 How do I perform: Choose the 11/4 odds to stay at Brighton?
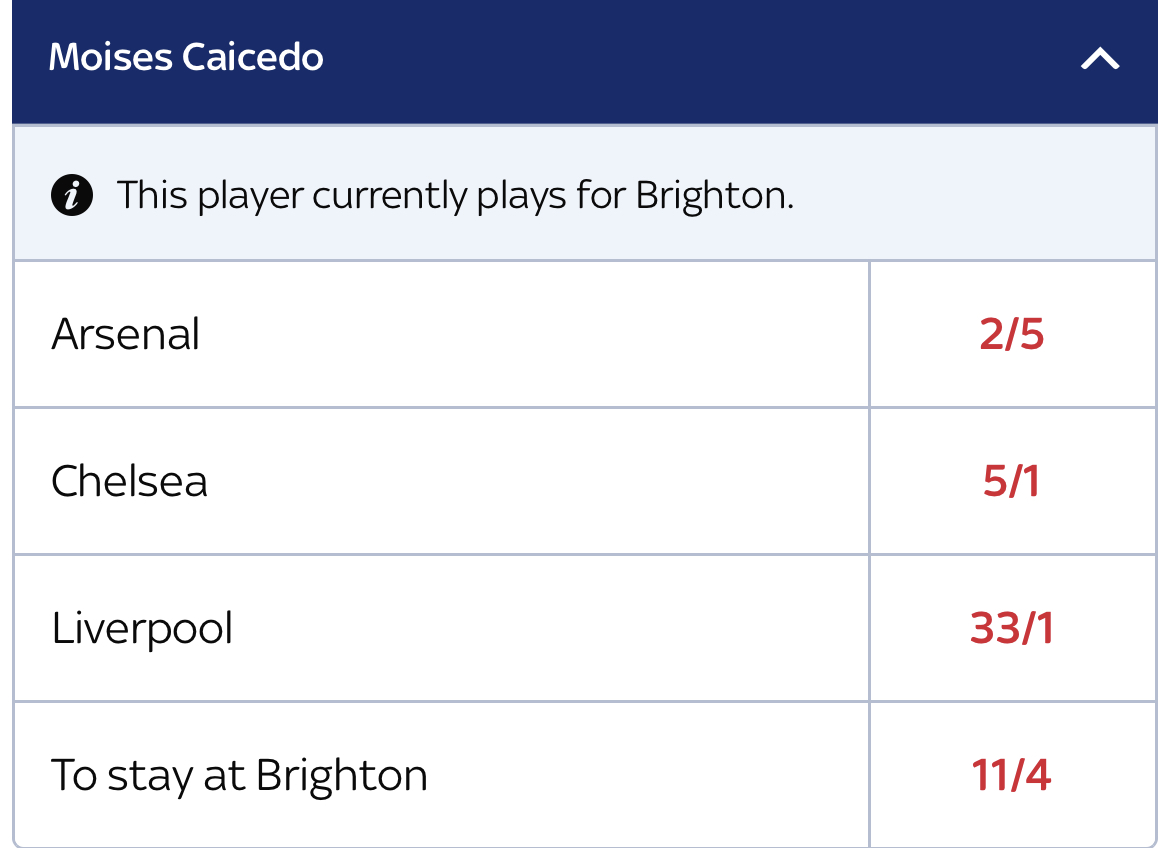pyautogui.click(x=1013, y=775)
